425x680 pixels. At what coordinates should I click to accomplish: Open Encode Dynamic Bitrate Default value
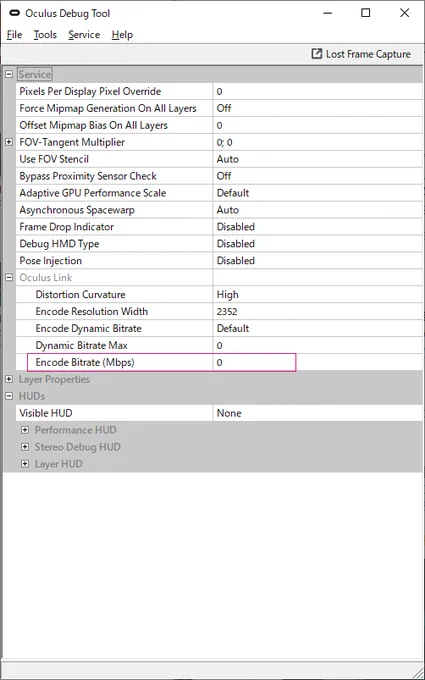click(x=317, y=328)
